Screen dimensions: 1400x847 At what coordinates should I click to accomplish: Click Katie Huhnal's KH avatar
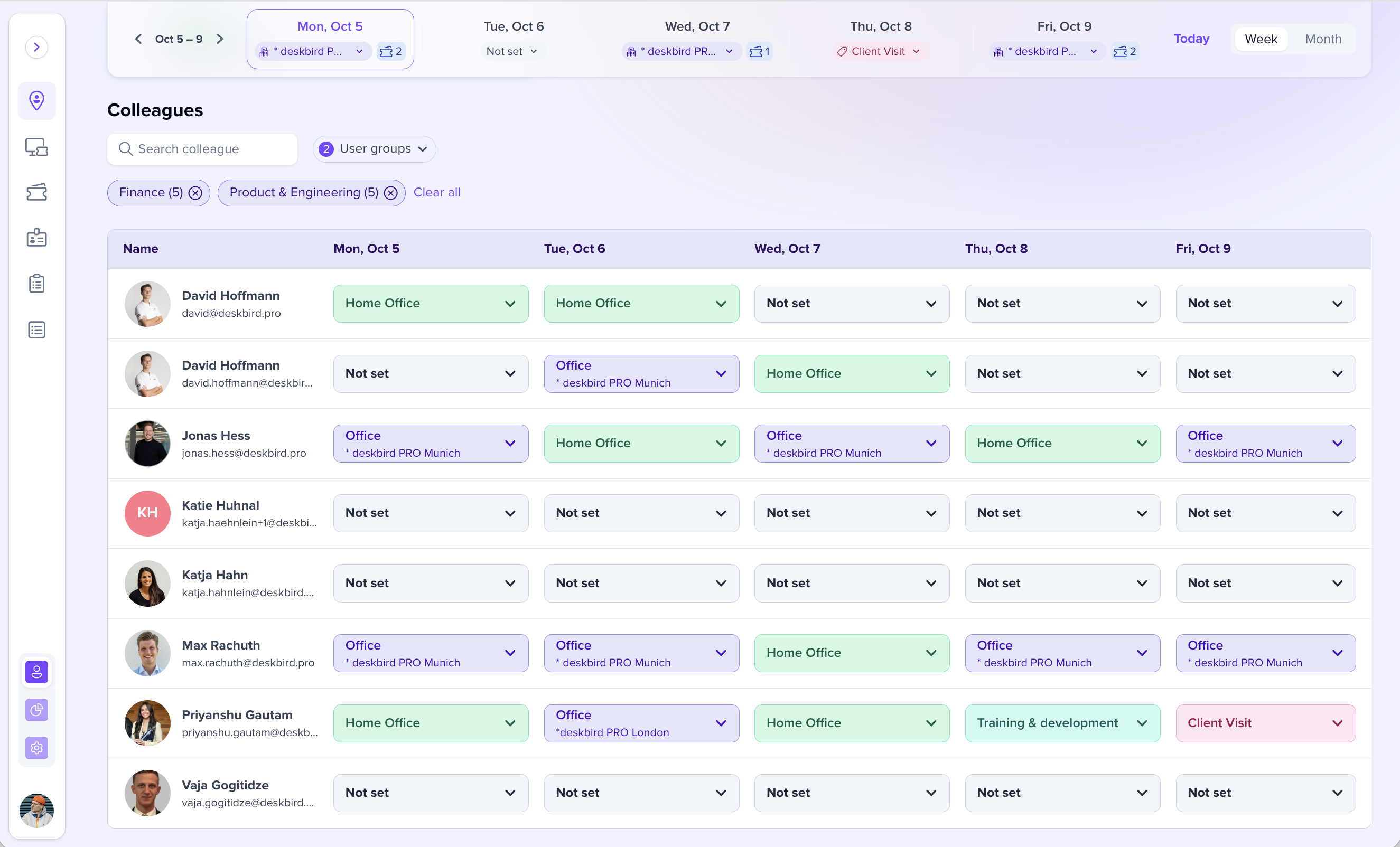pos(147,513)
